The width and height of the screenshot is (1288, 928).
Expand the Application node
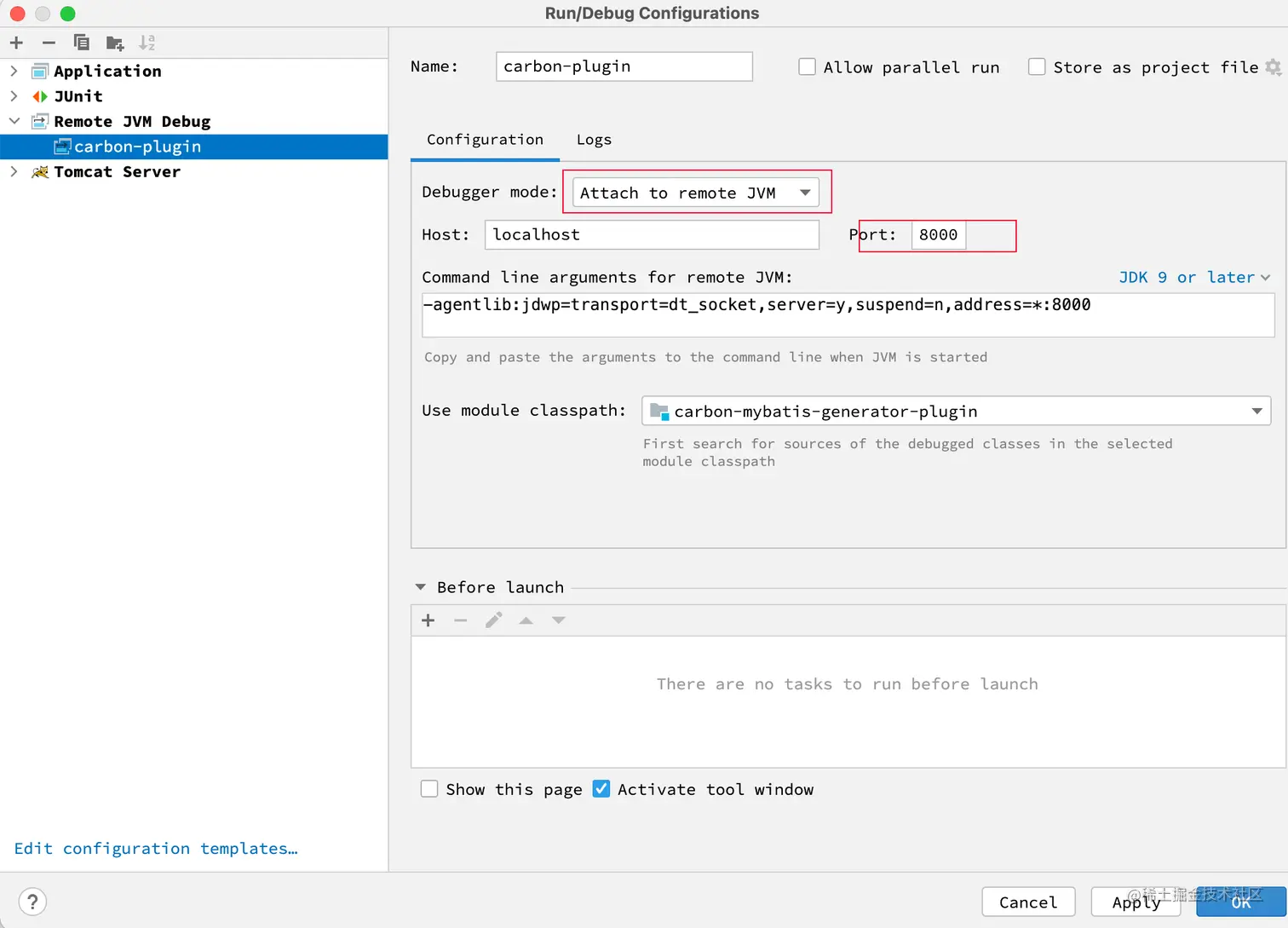pos(14,71)
